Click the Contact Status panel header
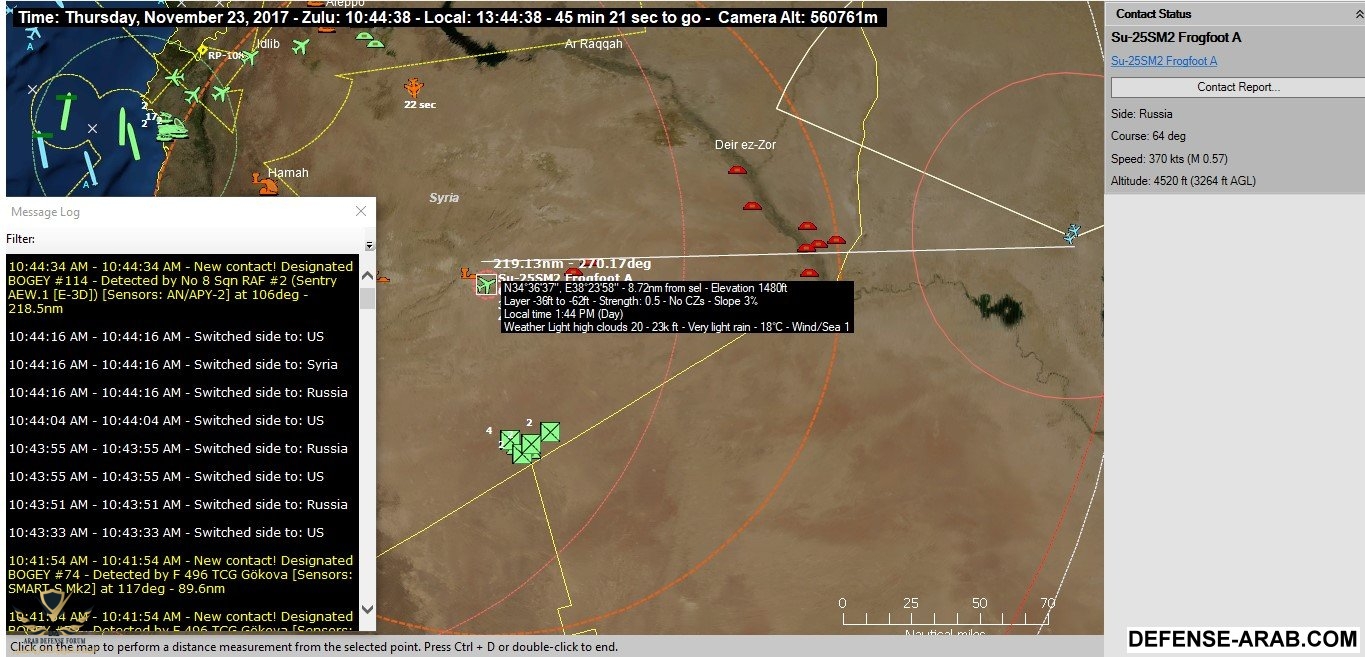The width and height of the screenshot is (1365, 657). pyautogui.click(x=1234, y=14)
